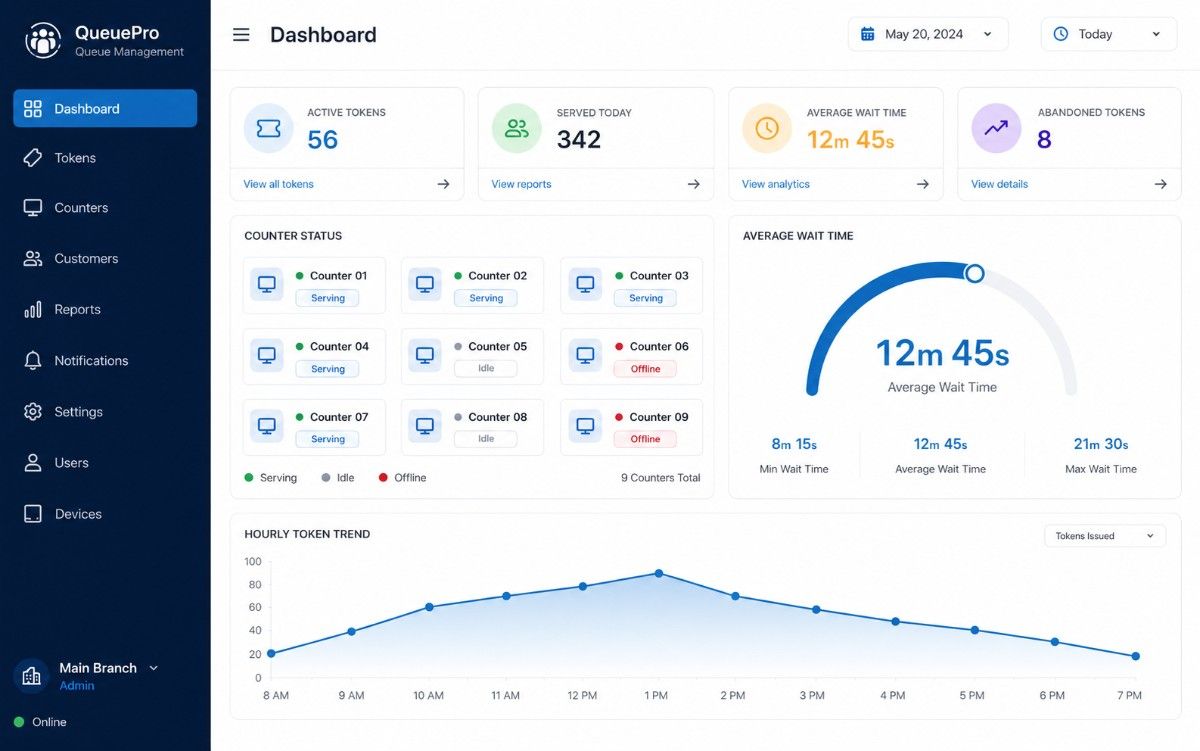Open the May 20, 2024 date dropdown

928,34
